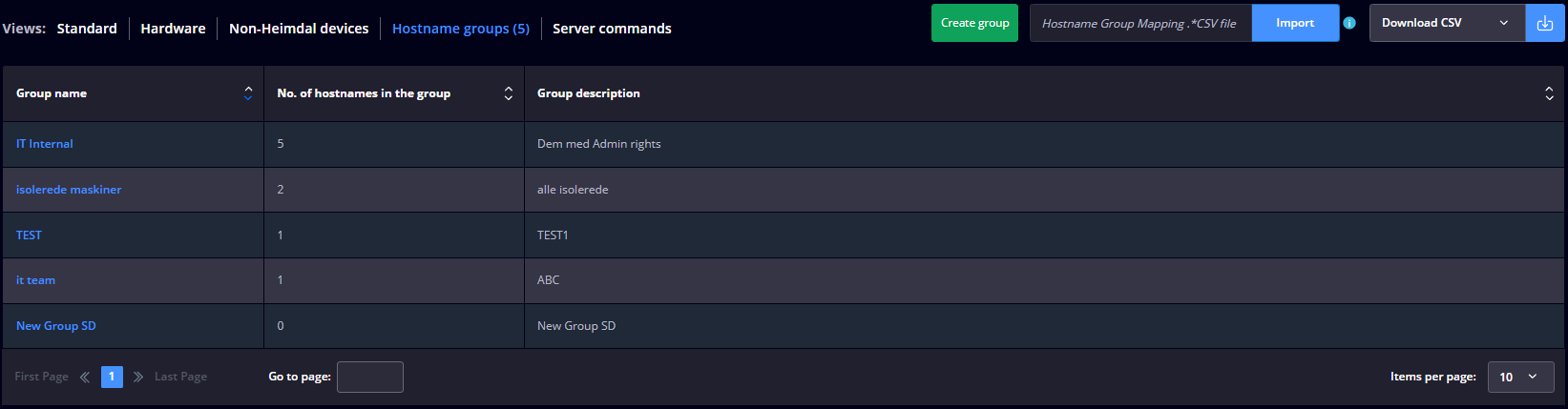1568x409 pixels.
Task: Sort by No. of hostnames column arrows
Action: 509,93
